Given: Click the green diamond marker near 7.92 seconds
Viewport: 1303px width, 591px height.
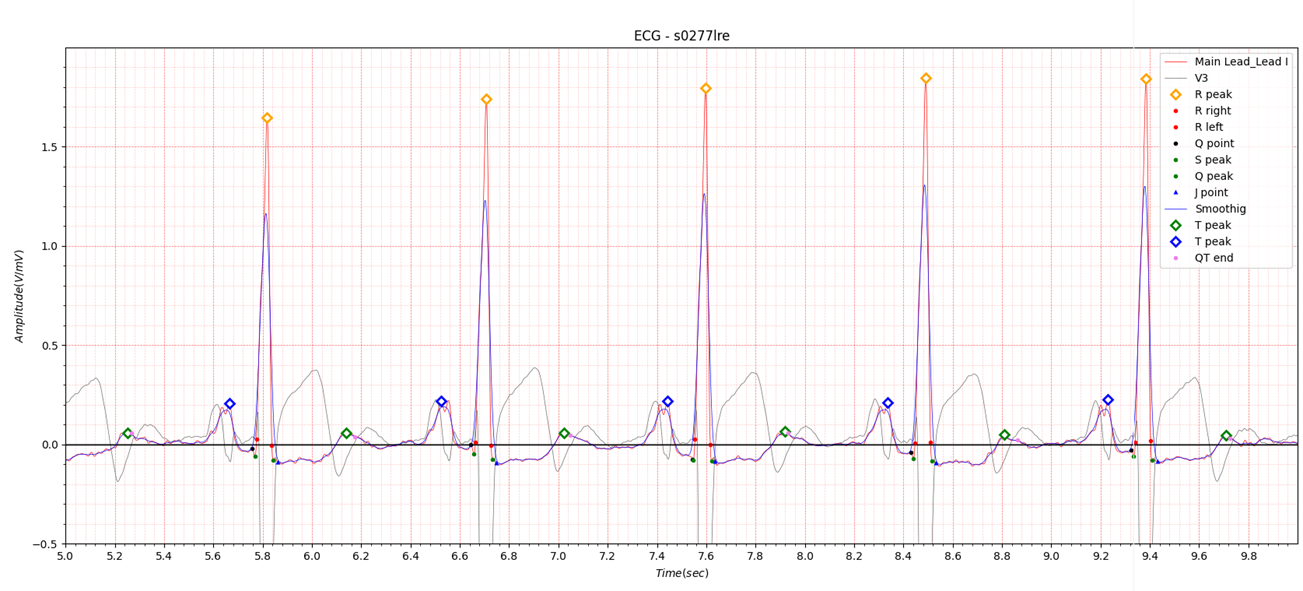Looking at the screenshot, I should (x=785, y=432).
